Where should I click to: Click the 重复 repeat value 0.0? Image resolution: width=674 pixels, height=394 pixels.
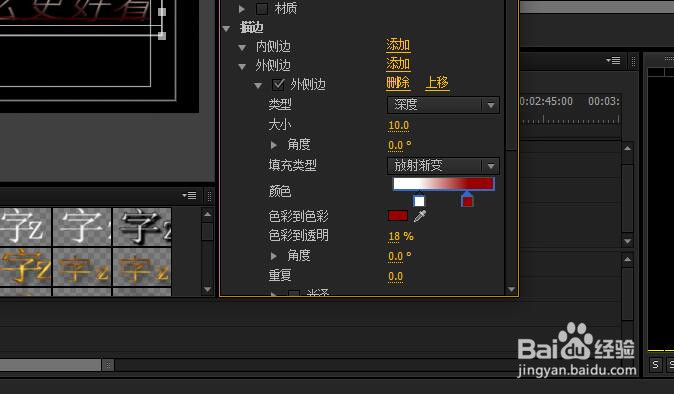(395, 276)
